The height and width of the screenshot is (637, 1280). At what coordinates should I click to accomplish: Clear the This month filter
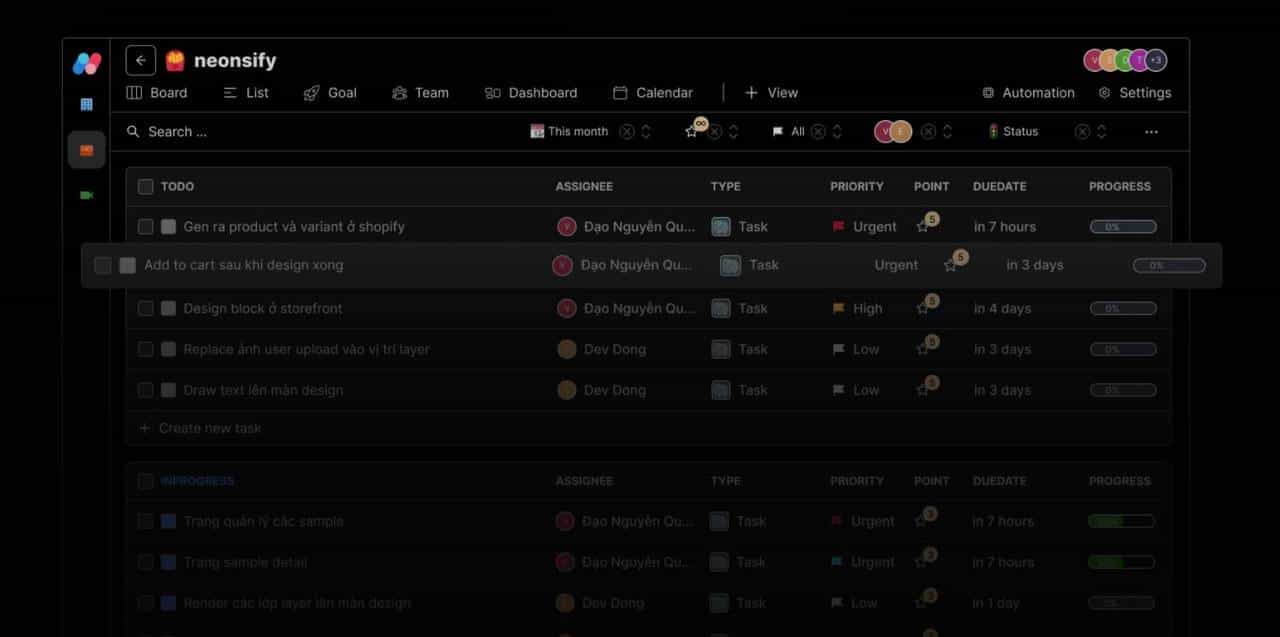(626, 131)
